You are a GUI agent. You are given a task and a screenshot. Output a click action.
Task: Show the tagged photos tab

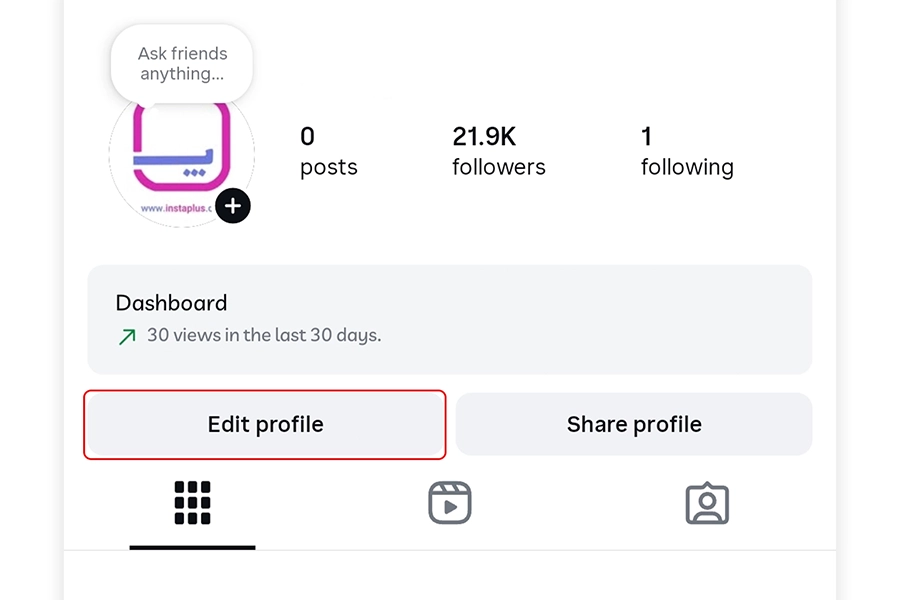point(707,504)
